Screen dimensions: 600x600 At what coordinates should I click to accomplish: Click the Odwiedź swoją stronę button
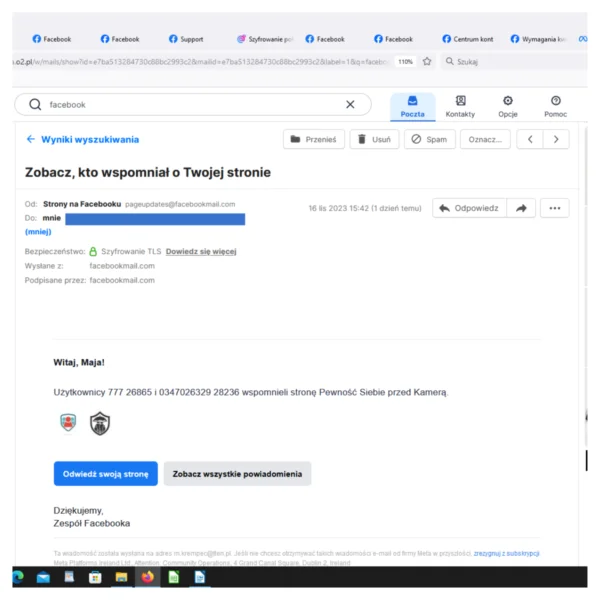pyautogui.click(x=105, y=473)
